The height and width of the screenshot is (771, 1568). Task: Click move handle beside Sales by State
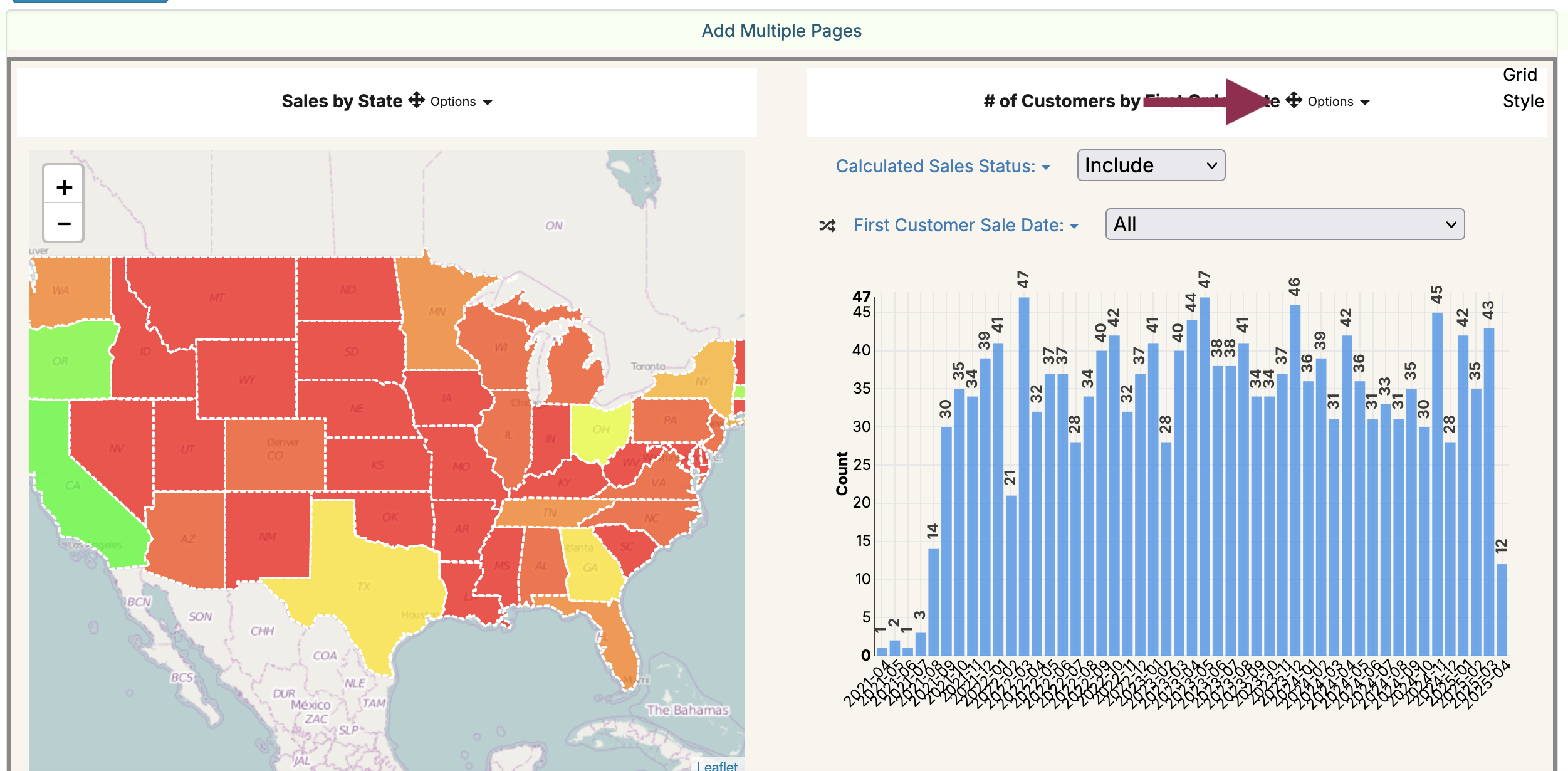point(417,100)
